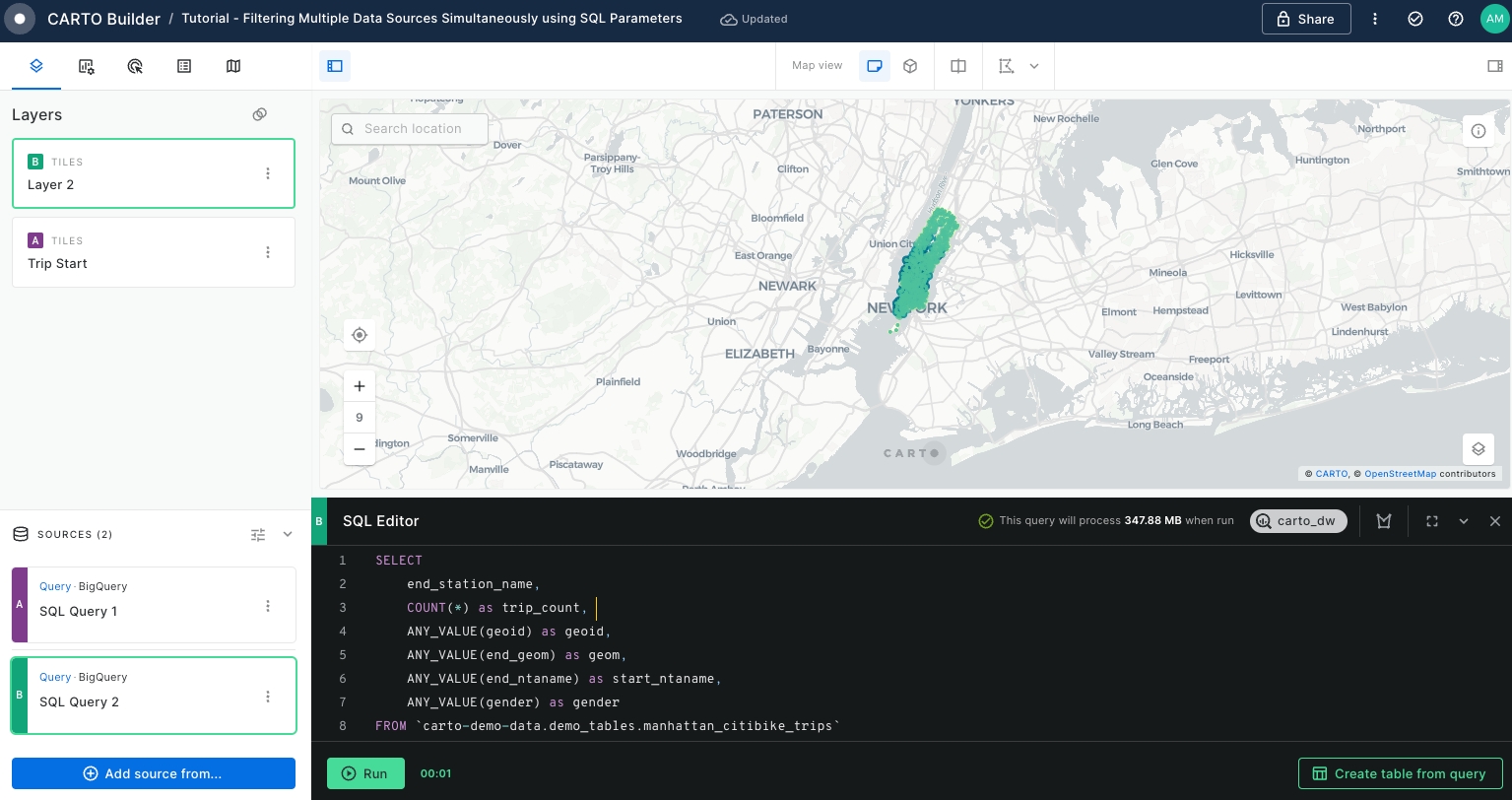The image size is (1512, 800).
Task: Click the map info icon
Action: (1479, 131)
